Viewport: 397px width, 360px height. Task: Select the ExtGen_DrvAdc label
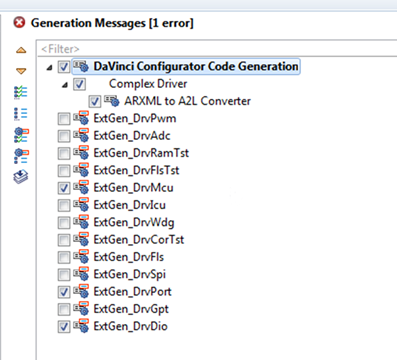(132, 136)
